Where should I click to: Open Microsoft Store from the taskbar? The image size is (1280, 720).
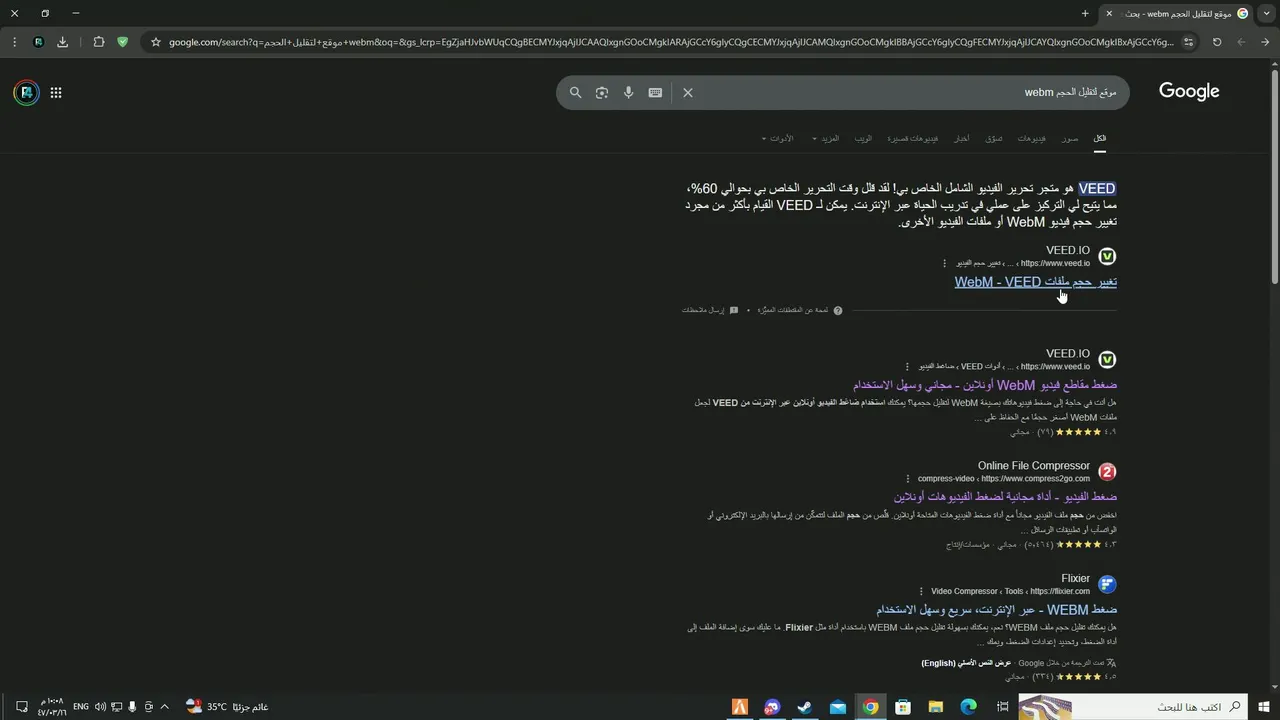click(x=903, y=707)
